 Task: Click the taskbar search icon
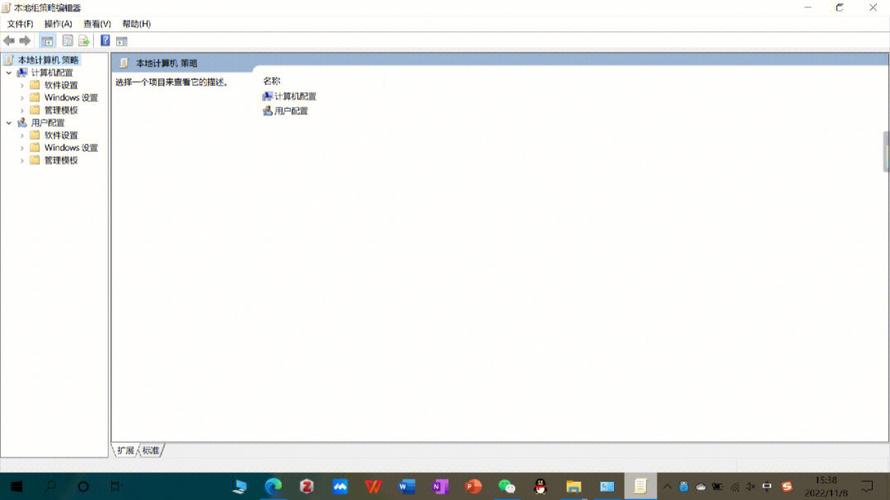pos(51,486)
